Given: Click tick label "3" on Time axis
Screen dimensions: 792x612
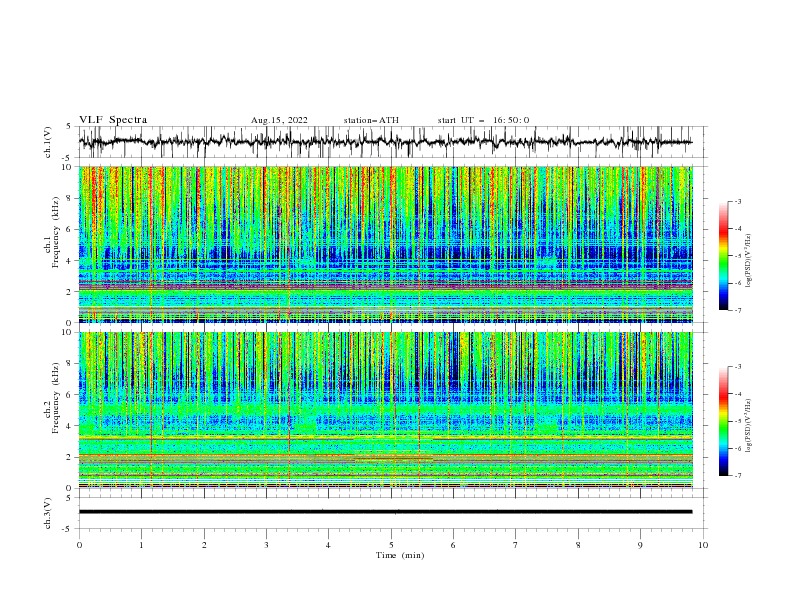Looking at the screenshot, I should click(266, 545).
